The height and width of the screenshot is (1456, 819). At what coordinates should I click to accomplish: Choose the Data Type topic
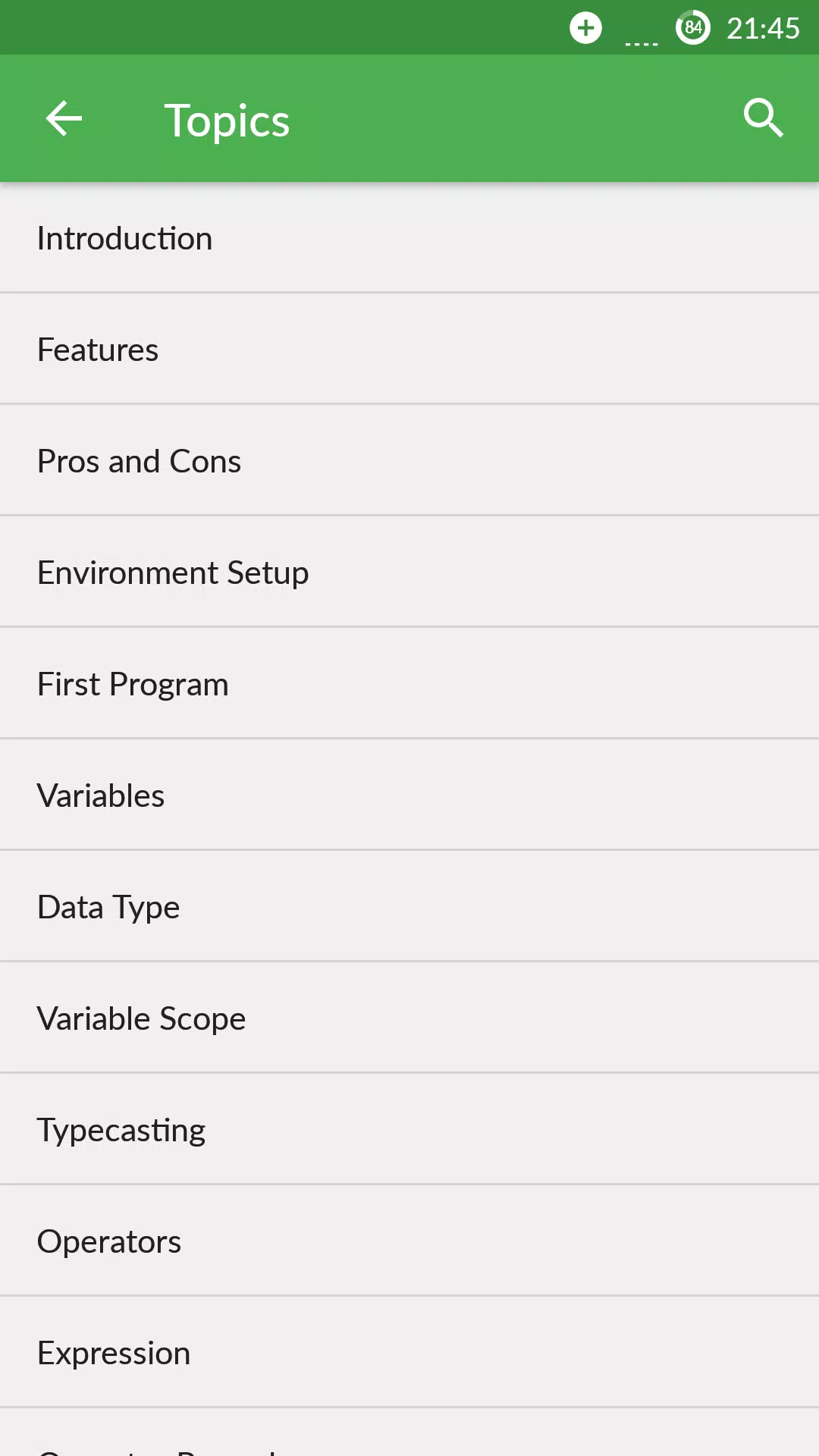(x=409, y=907)
